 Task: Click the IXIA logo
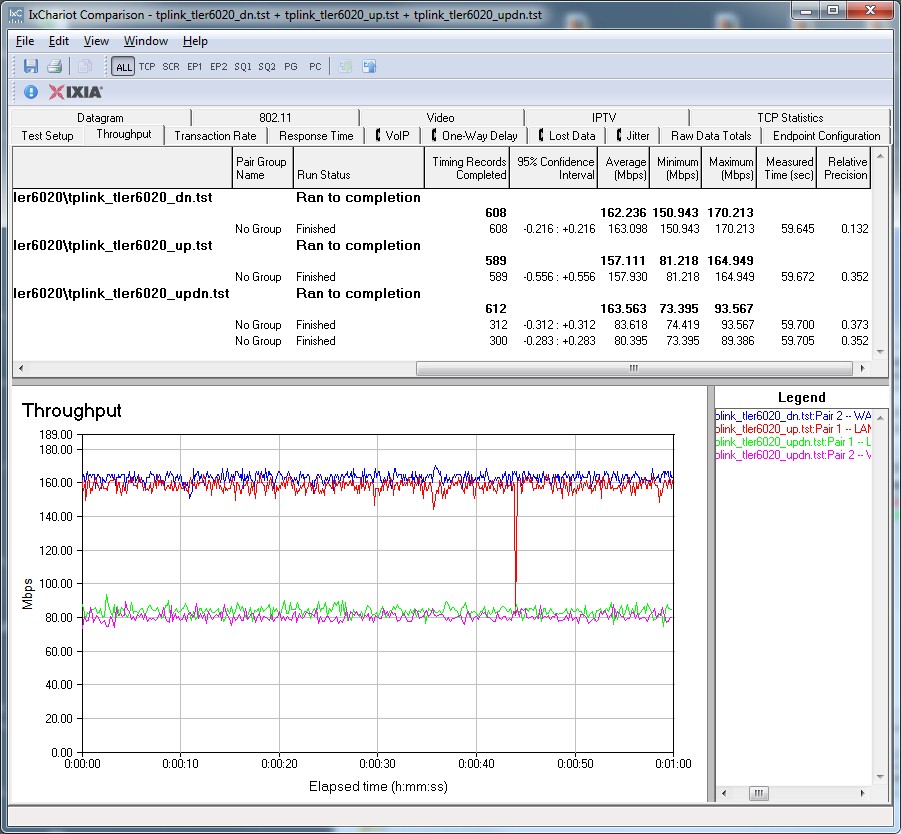pyautogui.click(x=75, y=92)
